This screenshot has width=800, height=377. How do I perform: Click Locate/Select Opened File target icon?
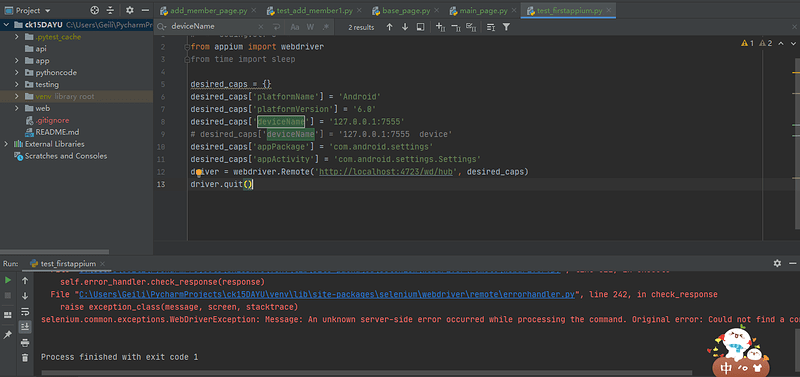click(x=94, y=10)
